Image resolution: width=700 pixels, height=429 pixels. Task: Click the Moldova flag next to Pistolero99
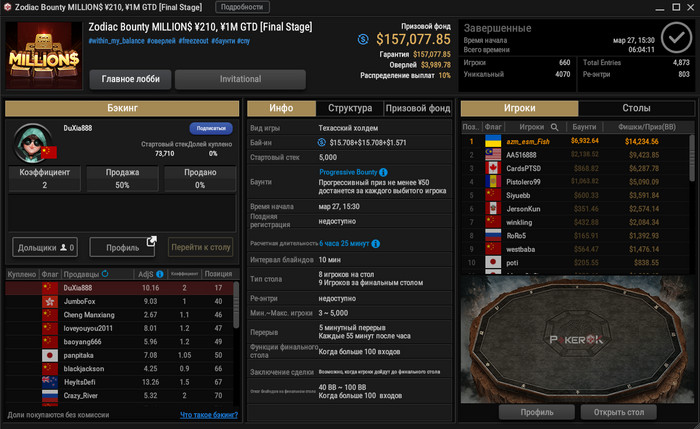[493, 182]
